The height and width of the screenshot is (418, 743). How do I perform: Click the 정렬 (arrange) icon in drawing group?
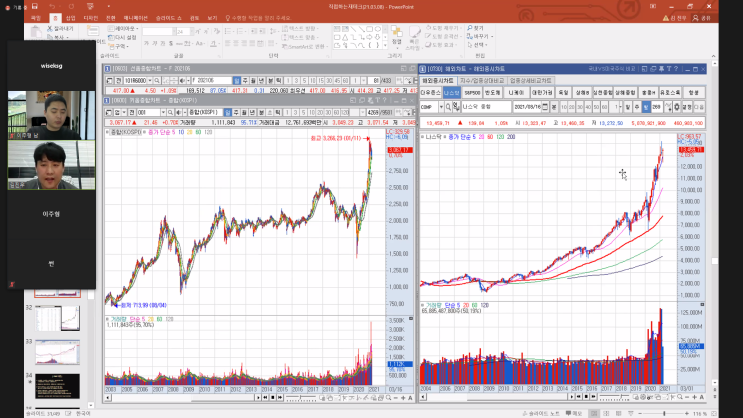click(x=397, y=33)
